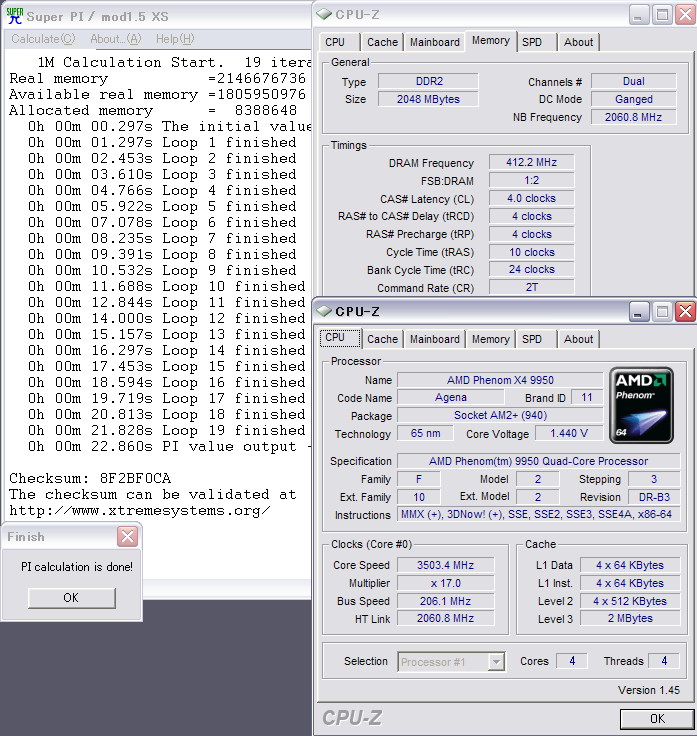Click the Level 3 cache 2 MBytes field
697x736 pixels.
click(630, 618)
